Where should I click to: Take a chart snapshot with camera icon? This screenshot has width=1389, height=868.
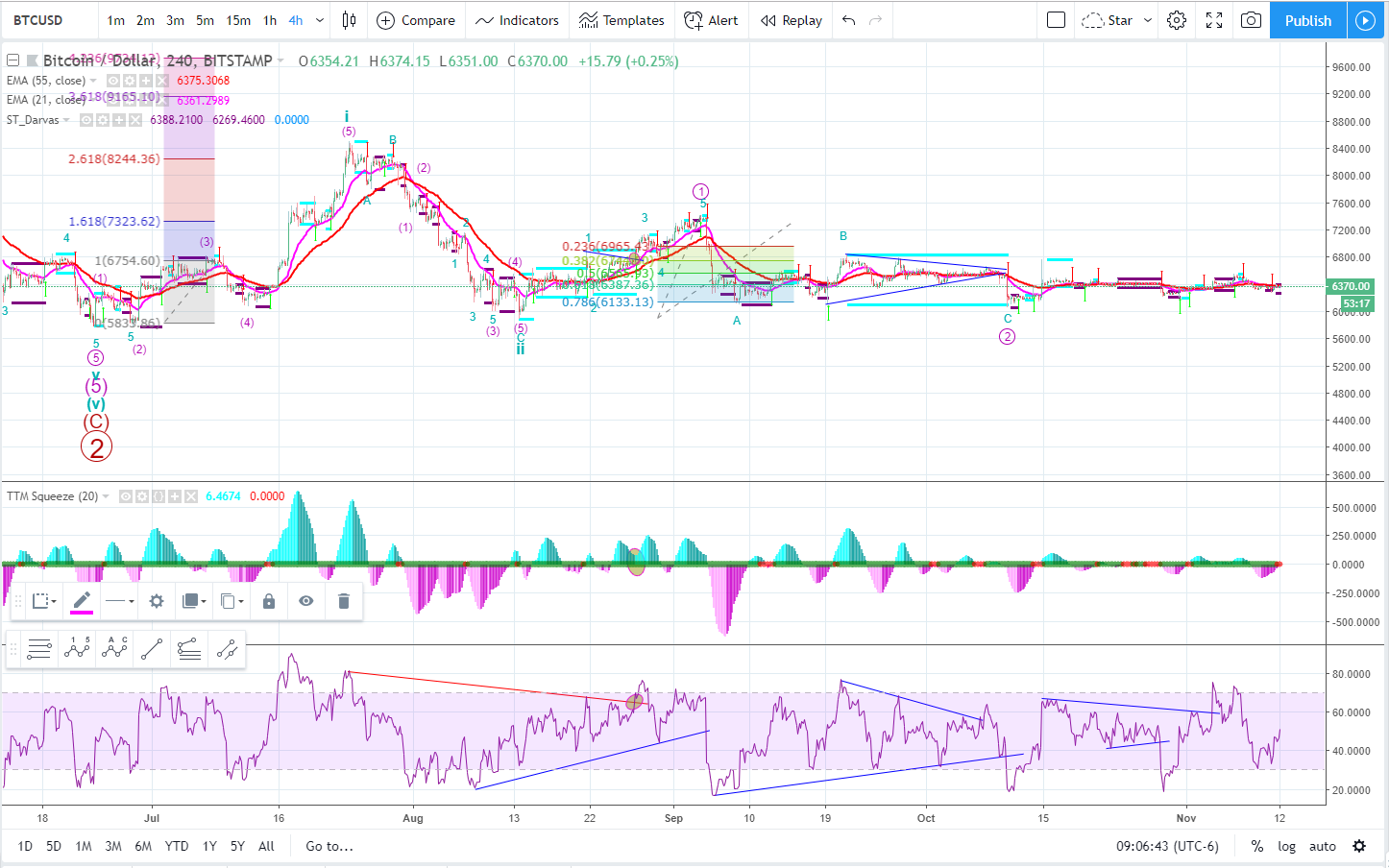1251,20
